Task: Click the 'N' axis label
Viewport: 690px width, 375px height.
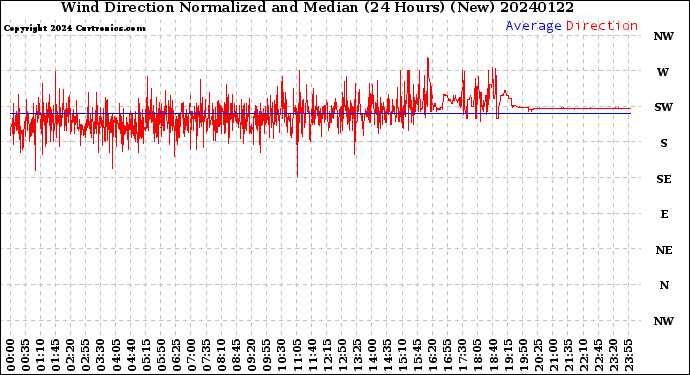Action: (x=664, y=285)
